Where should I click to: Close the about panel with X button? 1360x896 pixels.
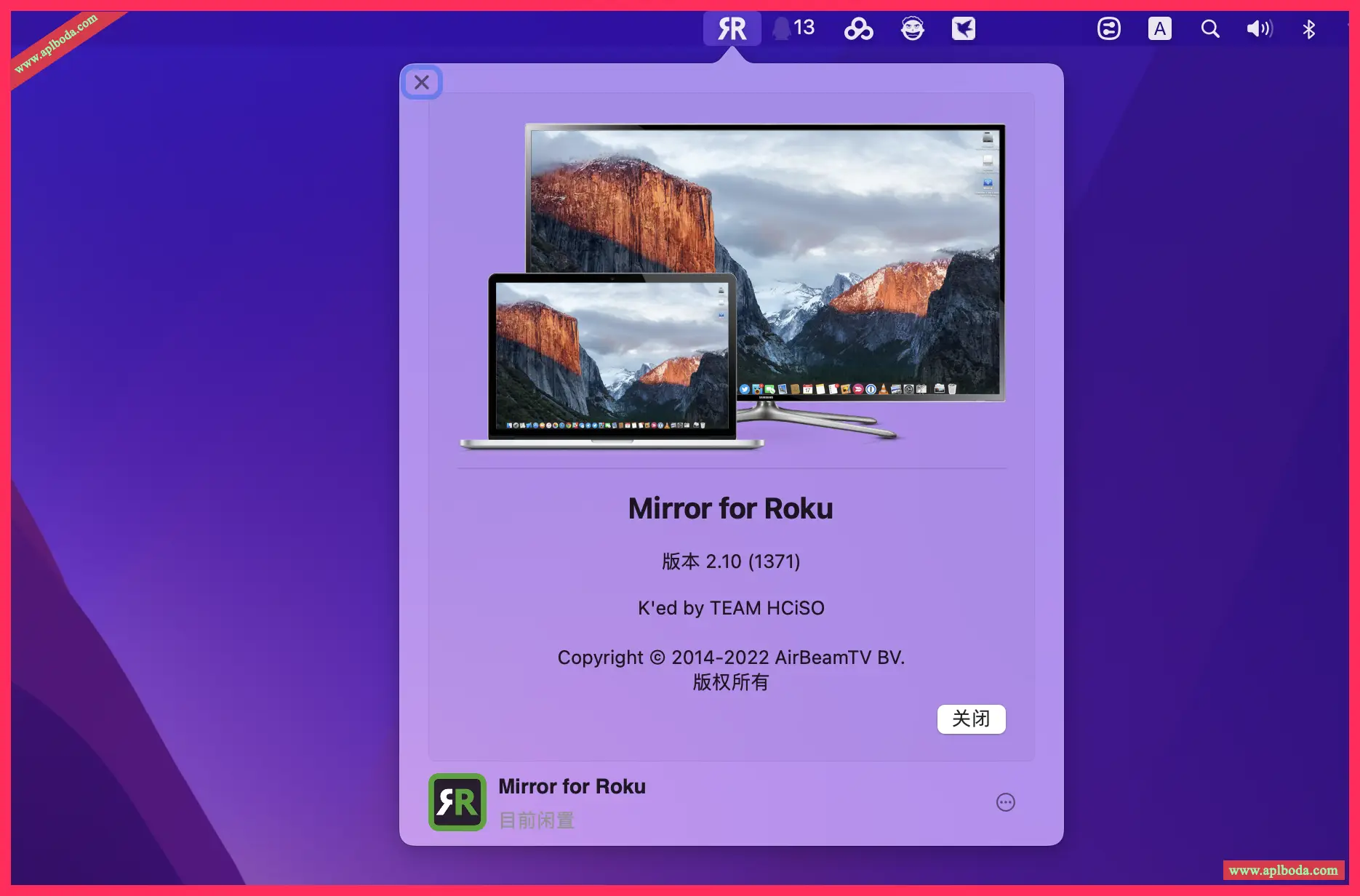pos(422,82)
